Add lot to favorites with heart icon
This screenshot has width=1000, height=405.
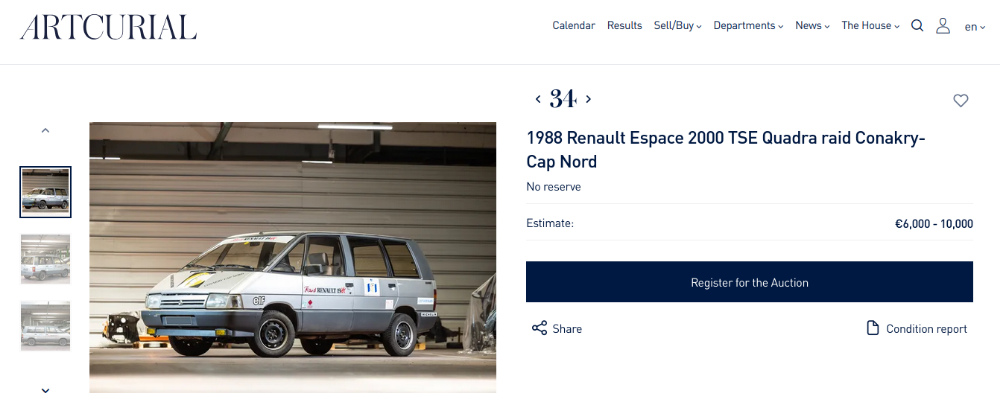961,100
